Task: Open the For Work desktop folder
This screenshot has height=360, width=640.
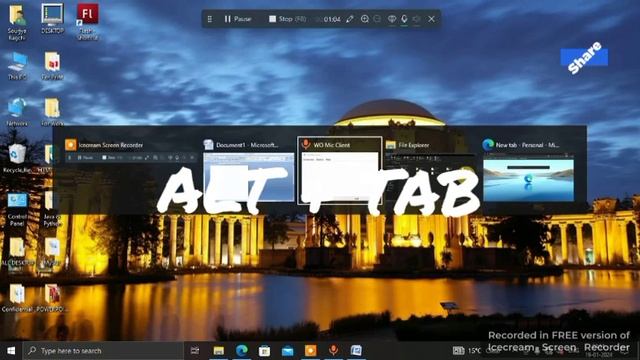Action: click(52, 111)
